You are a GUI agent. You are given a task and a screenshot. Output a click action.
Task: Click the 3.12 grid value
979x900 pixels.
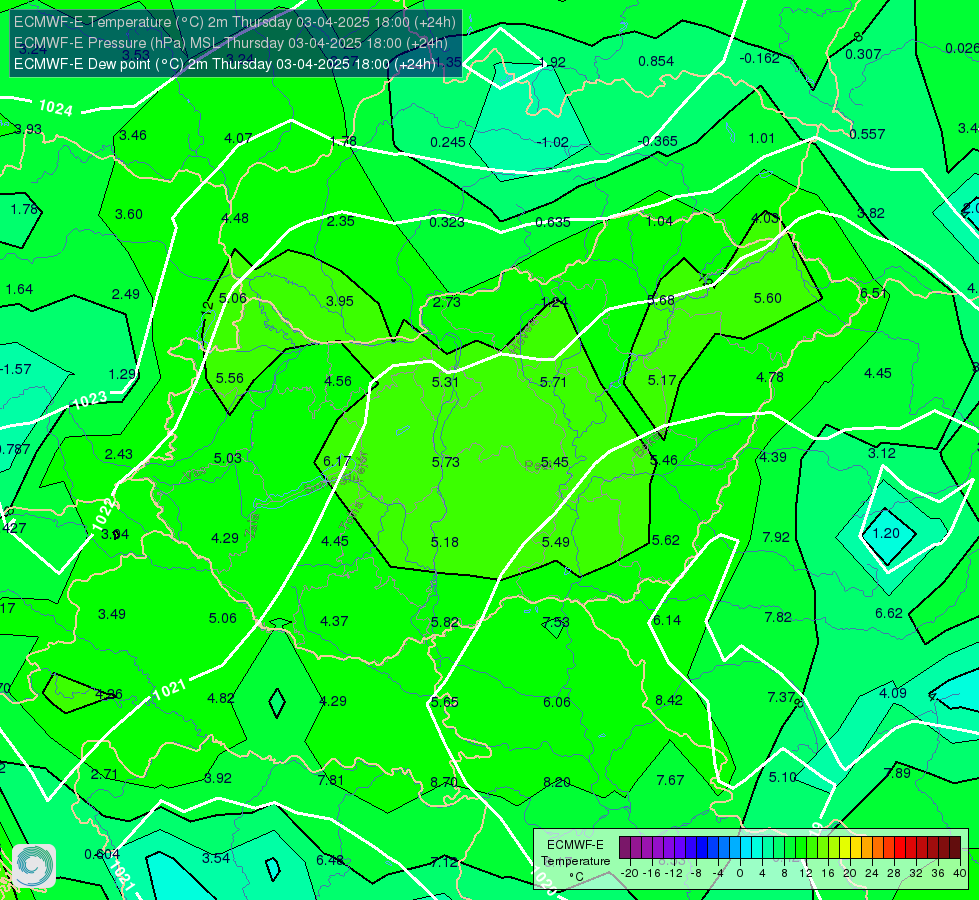[x=882, y=453]
